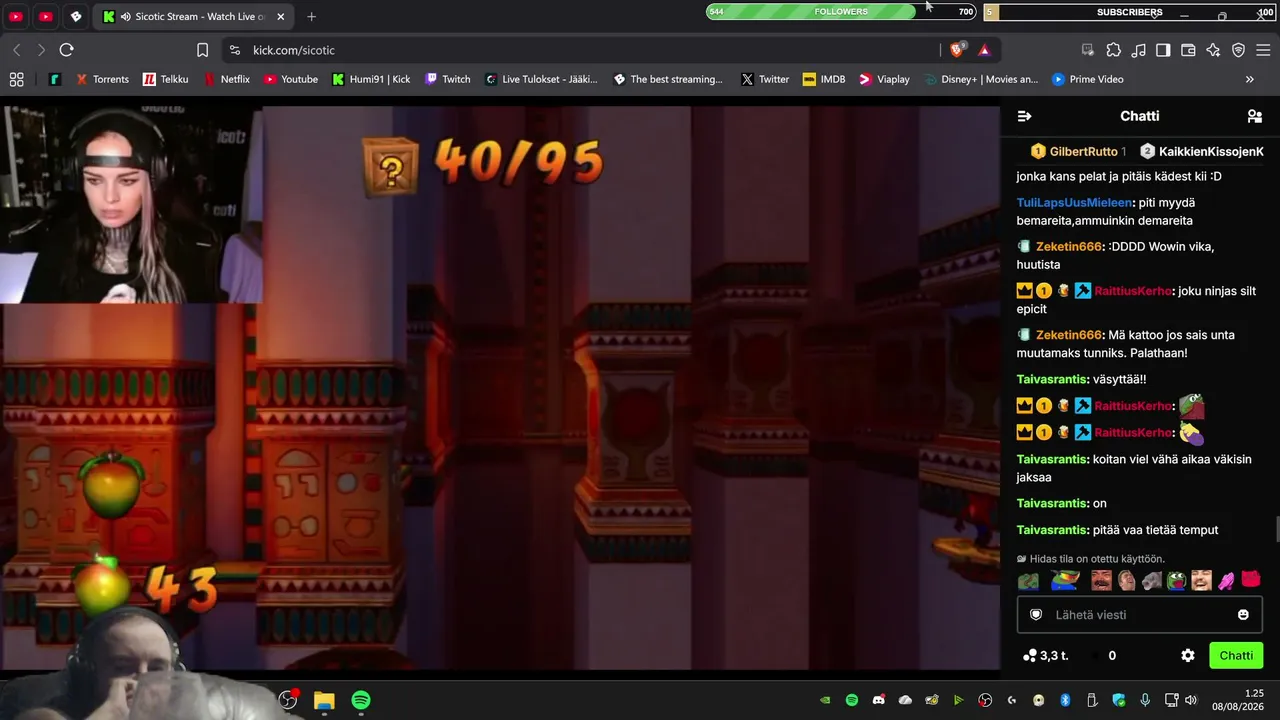Open the chat user list icon
This screenshot has width=1280, height=720.
click(1255, 116)
